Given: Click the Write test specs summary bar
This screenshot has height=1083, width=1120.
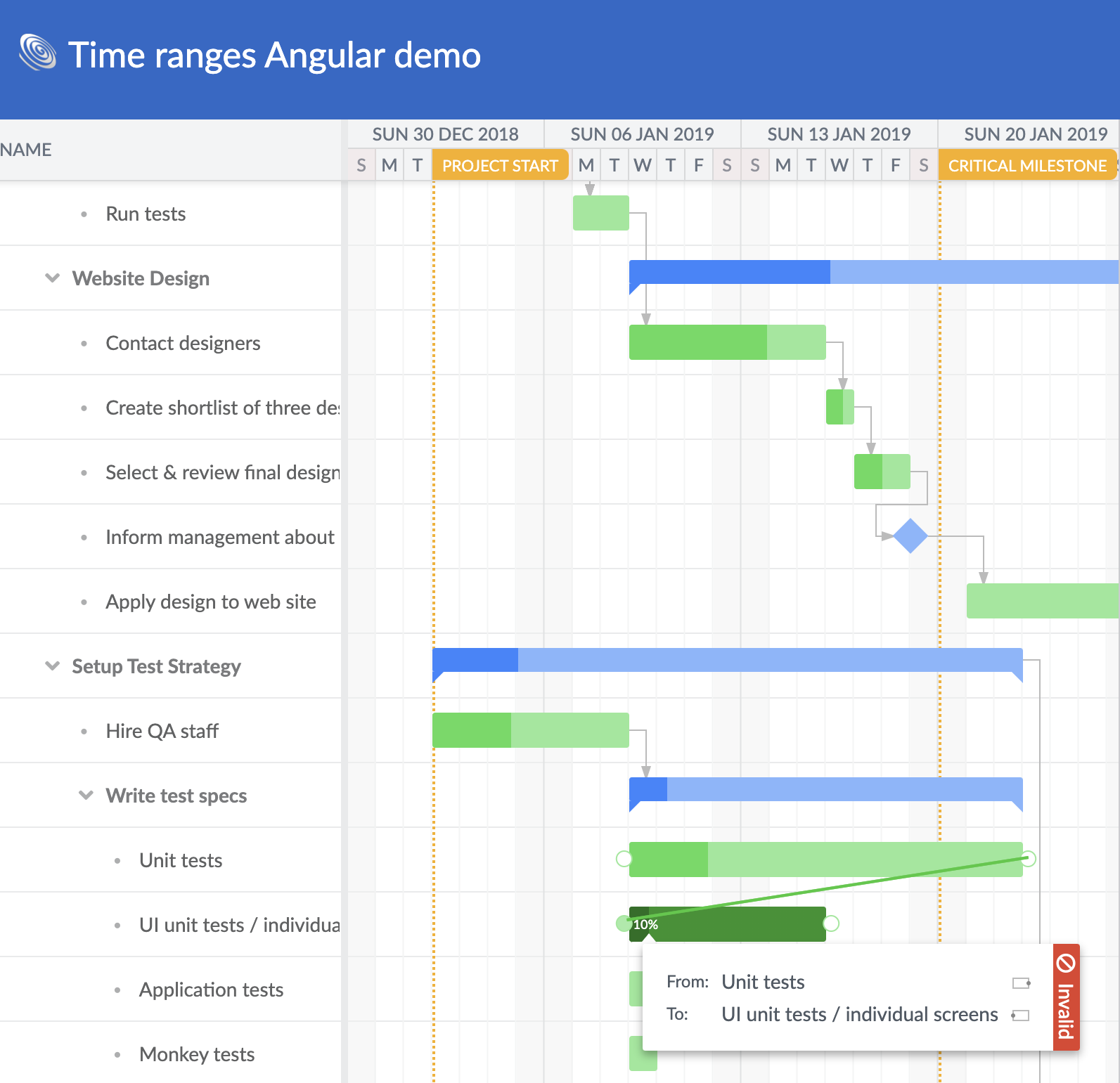Looking at the screenshot, I should click(x=826, y=789).
